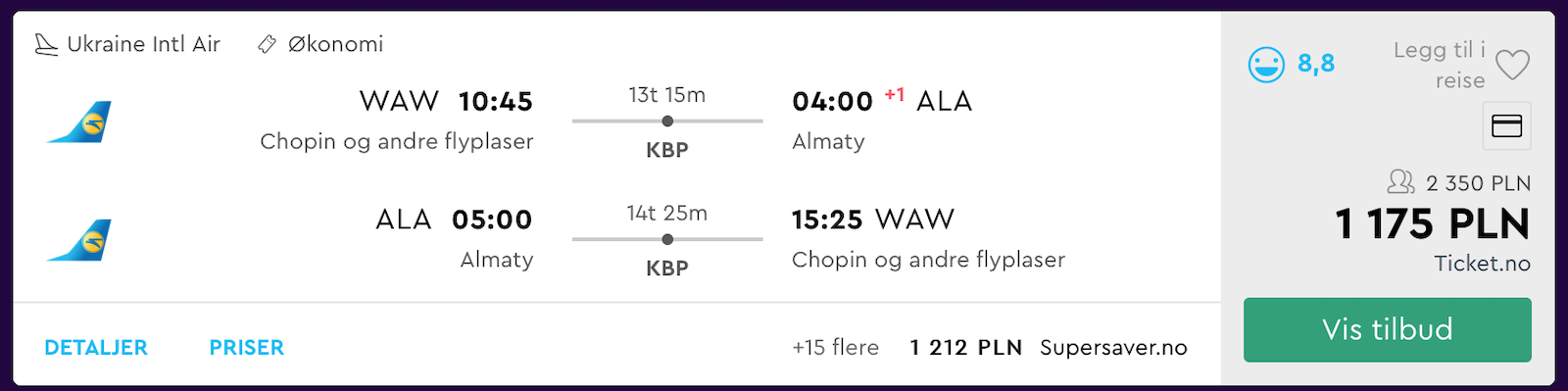Click the 13t 15m outbound duration line
This screenshot has height=391, width=1568.
click(x=667, y=122)
